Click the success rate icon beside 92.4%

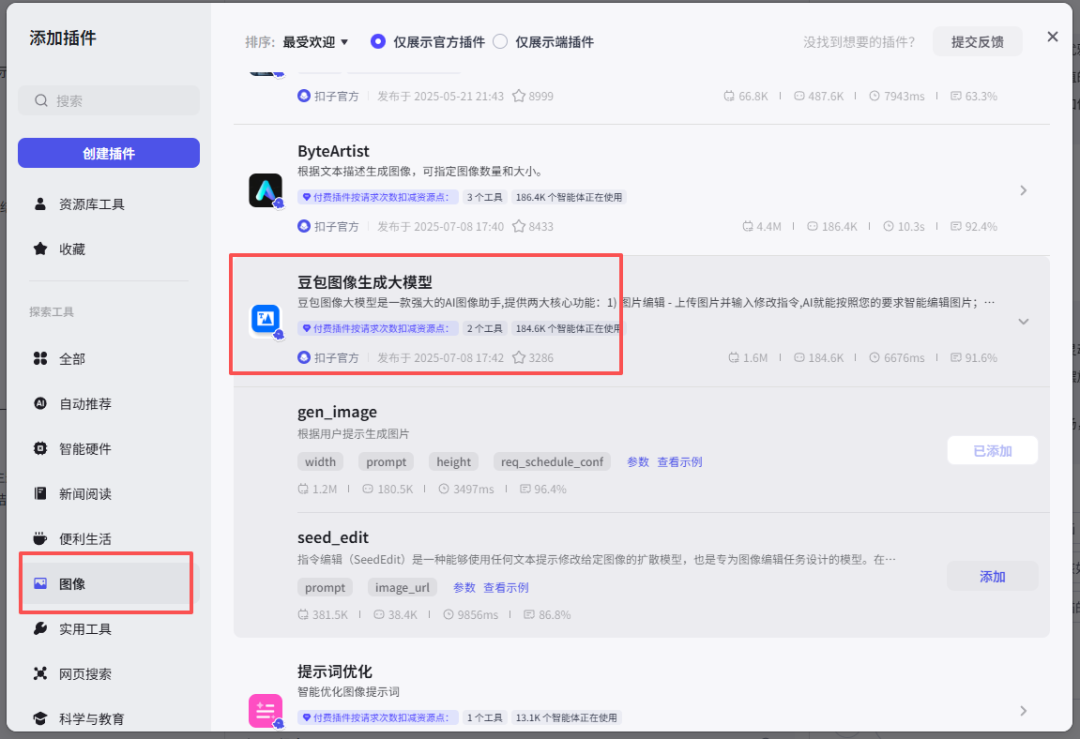coord(955,226)
